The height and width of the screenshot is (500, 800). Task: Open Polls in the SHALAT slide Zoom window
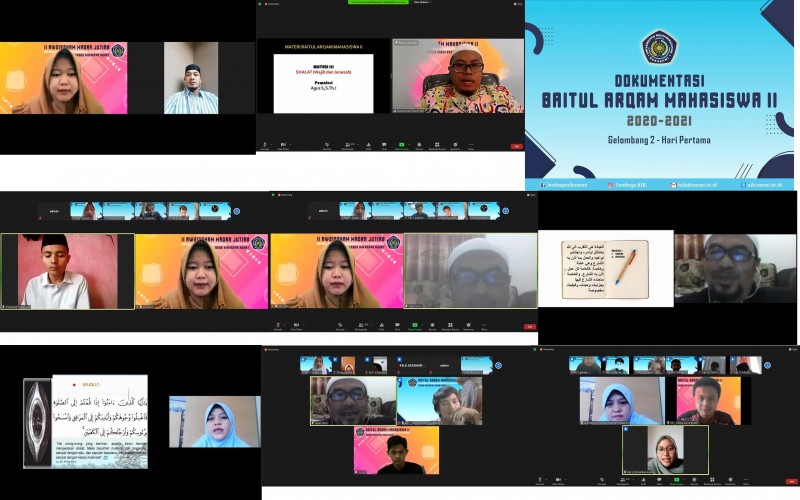[x=366, y=145]
